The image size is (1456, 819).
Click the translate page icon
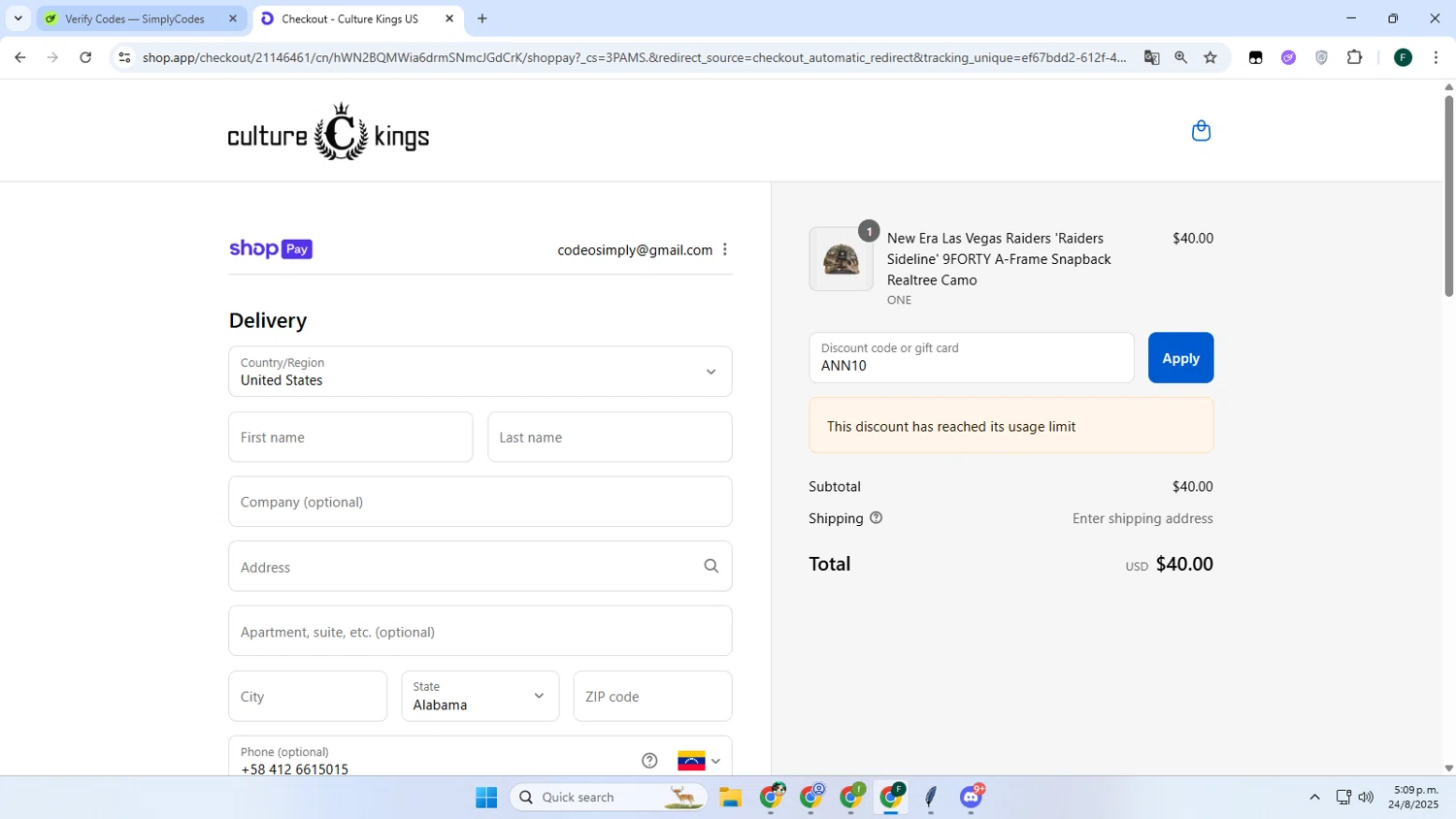coord(1151,57)
